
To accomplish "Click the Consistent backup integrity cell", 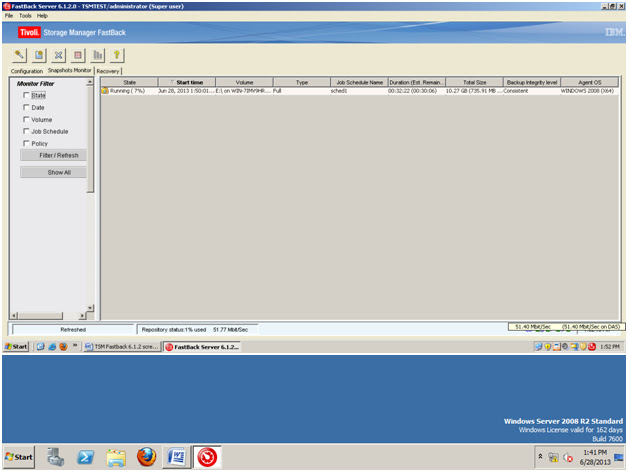I will click(531, 91).
